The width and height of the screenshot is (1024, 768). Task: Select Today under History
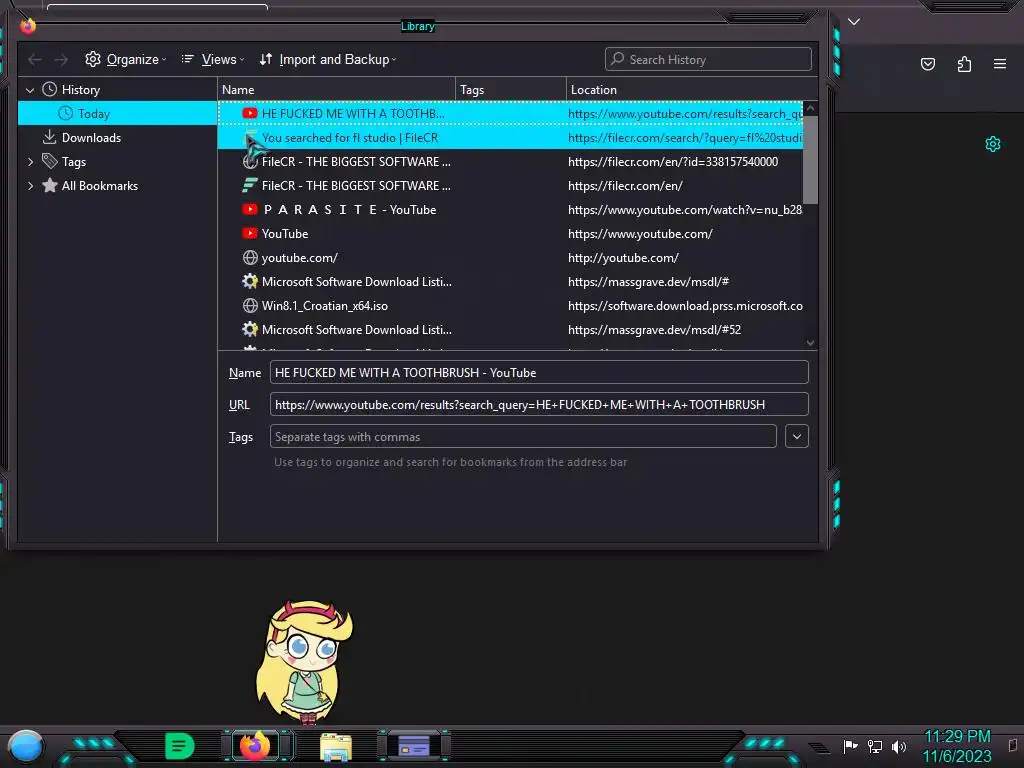[x=118, y=114]
